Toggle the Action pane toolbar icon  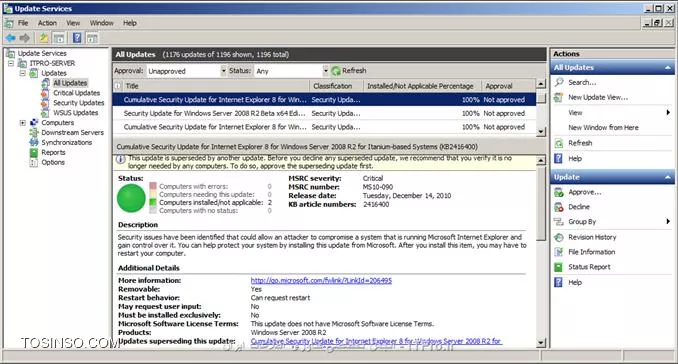point(92,38)
